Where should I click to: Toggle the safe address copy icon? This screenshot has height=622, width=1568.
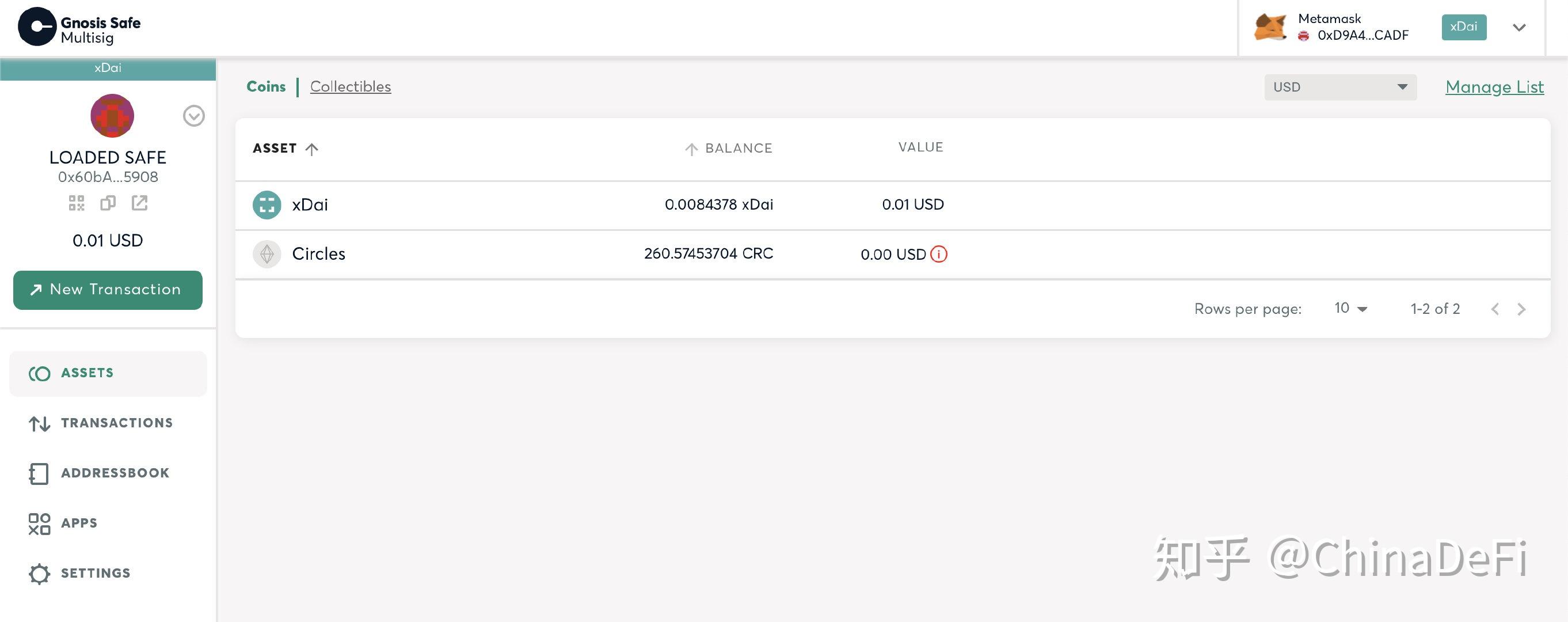(x=107, y=201)
